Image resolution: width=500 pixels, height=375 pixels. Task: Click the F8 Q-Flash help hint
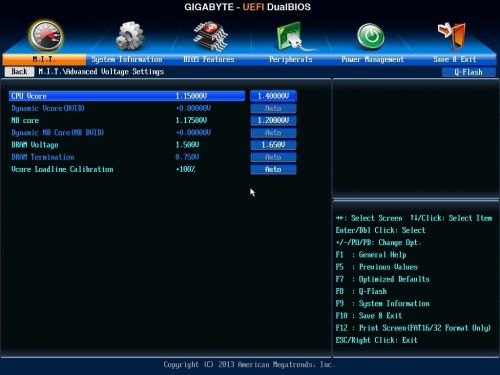(x=361, y=291)
